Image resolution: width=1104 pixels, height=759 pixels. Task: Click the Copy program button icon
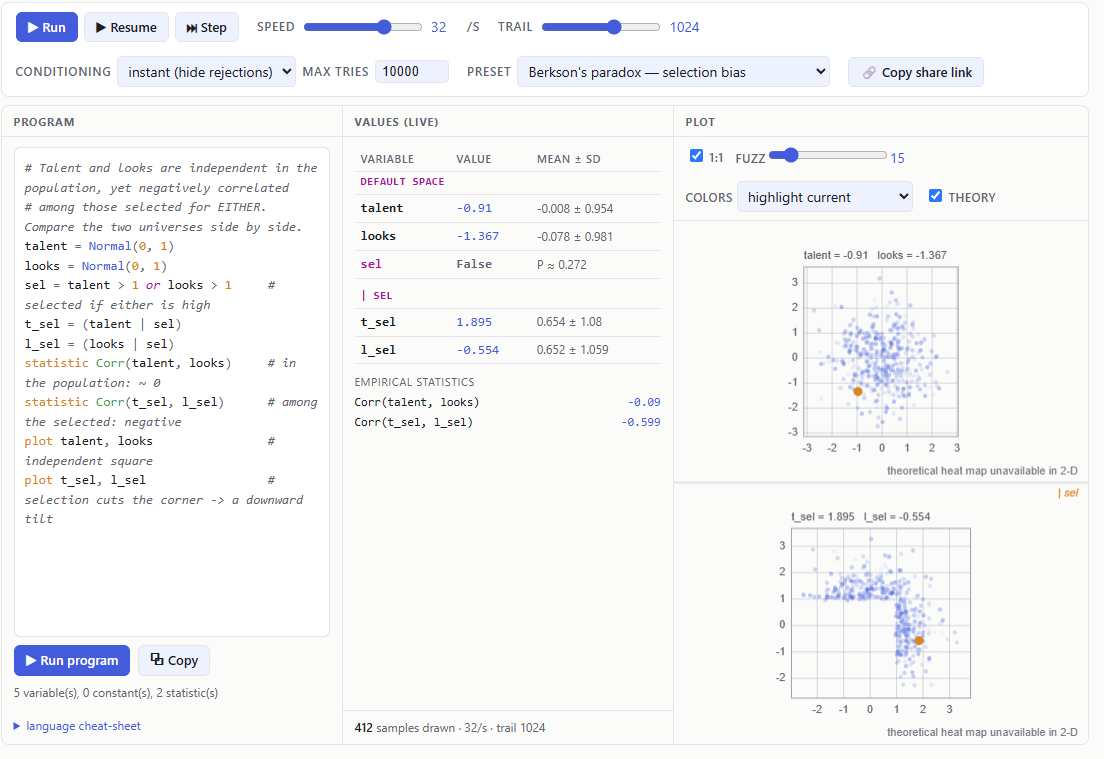tap(157, 660)
